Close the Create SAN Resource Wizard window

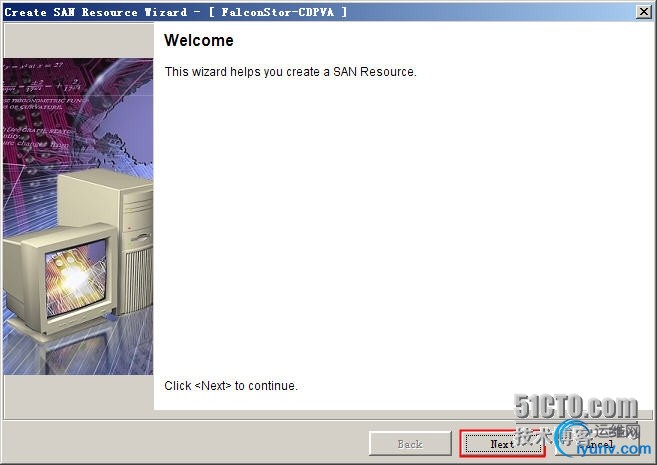coord(644,12)
